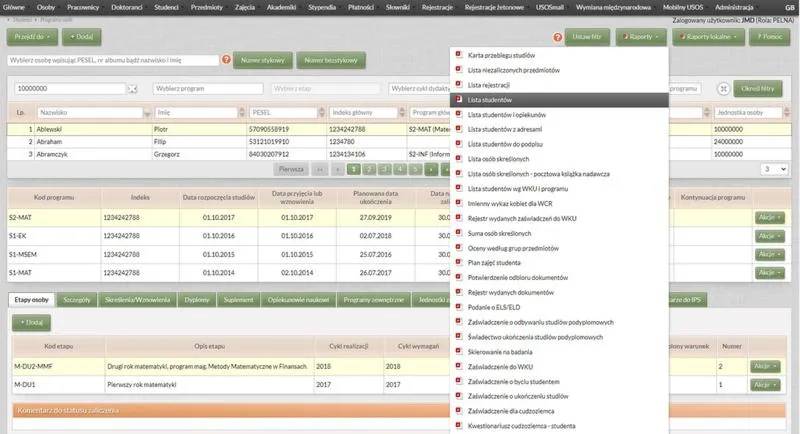Screen dimensions: 800x434
Task: Open rows-per-page selector showing 3
Action: (774, 169)
